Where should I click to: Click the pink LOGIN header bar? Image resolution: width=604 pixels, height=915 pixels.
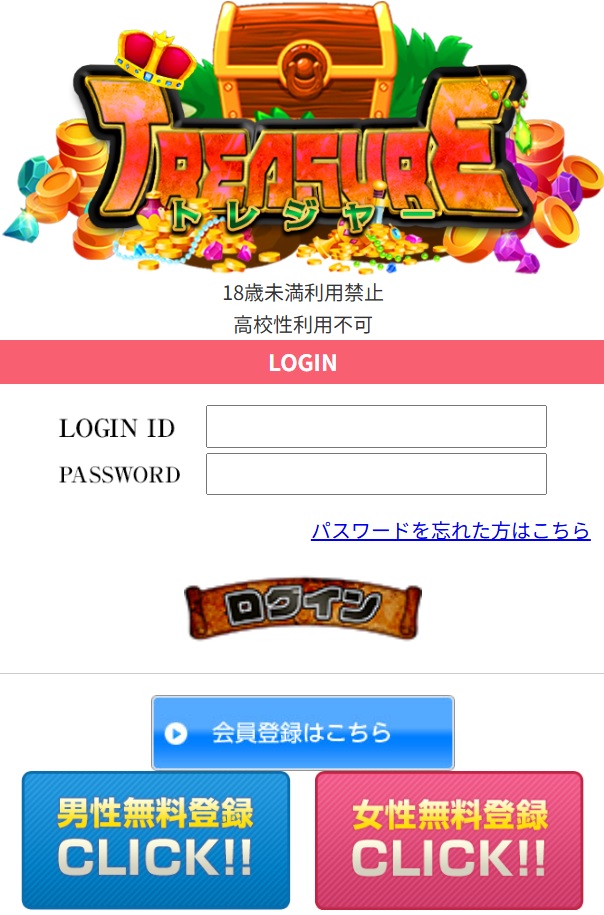[x=302, y=362]
